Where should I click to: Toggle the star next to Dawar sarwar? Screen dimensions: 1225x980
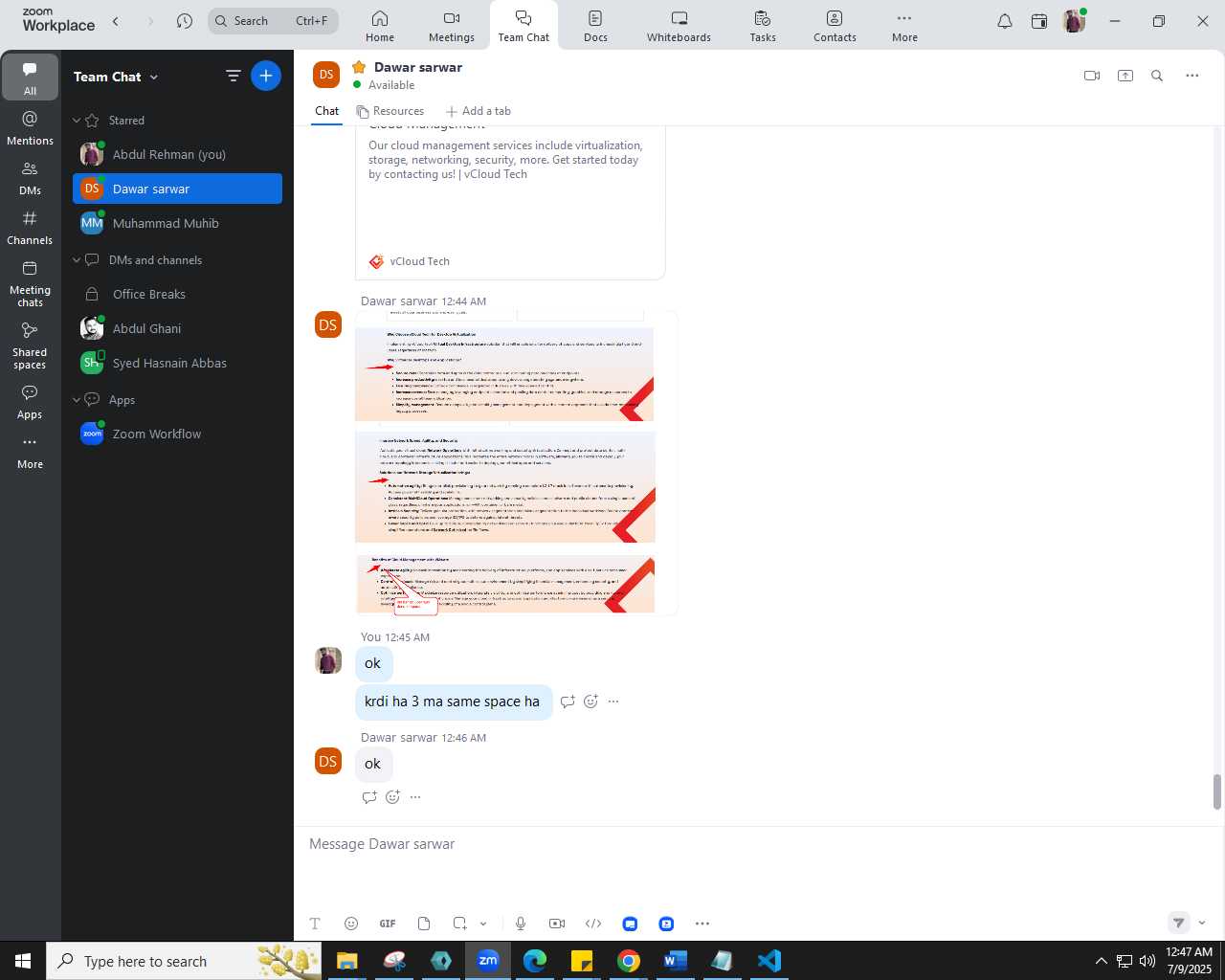(359, 67)
